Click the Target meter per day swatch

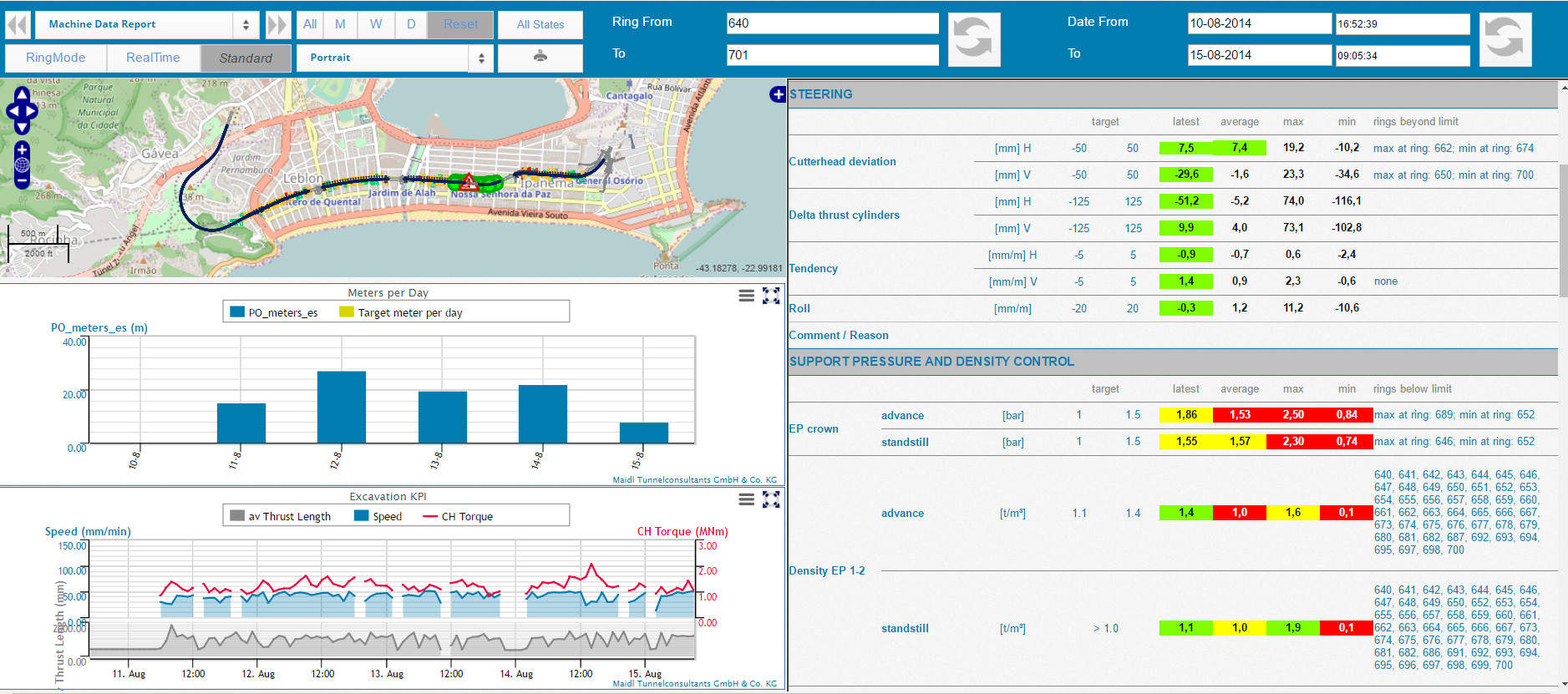(346, 312)
